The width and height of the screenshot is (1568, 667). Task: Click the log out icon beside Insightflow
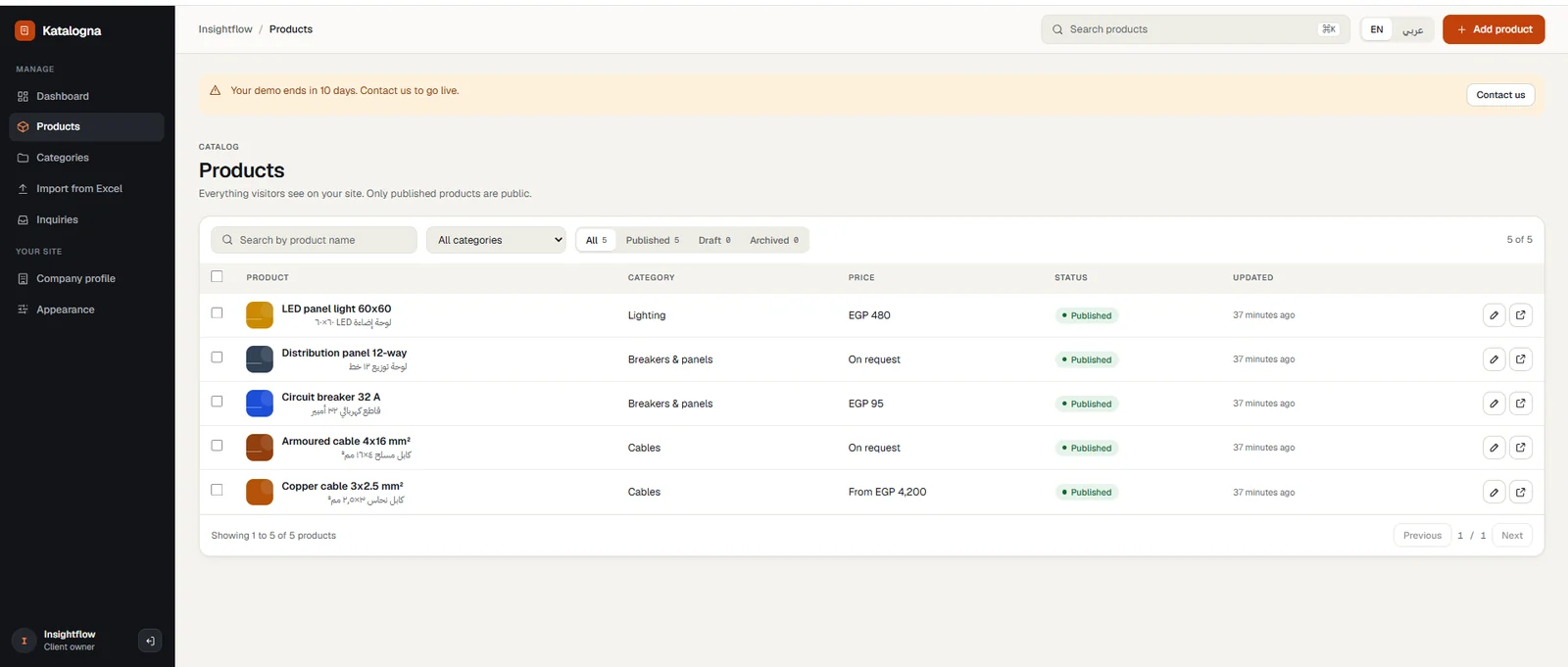[x=150, y=641]
